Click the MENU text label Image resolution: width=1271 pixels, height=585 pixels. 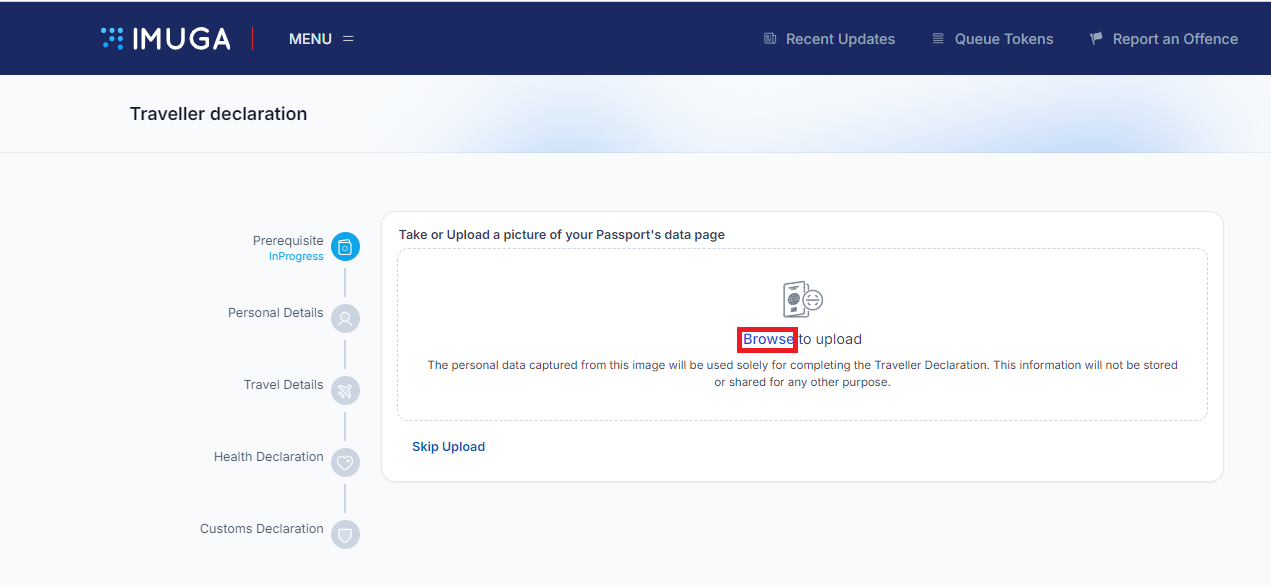(310, 39)
